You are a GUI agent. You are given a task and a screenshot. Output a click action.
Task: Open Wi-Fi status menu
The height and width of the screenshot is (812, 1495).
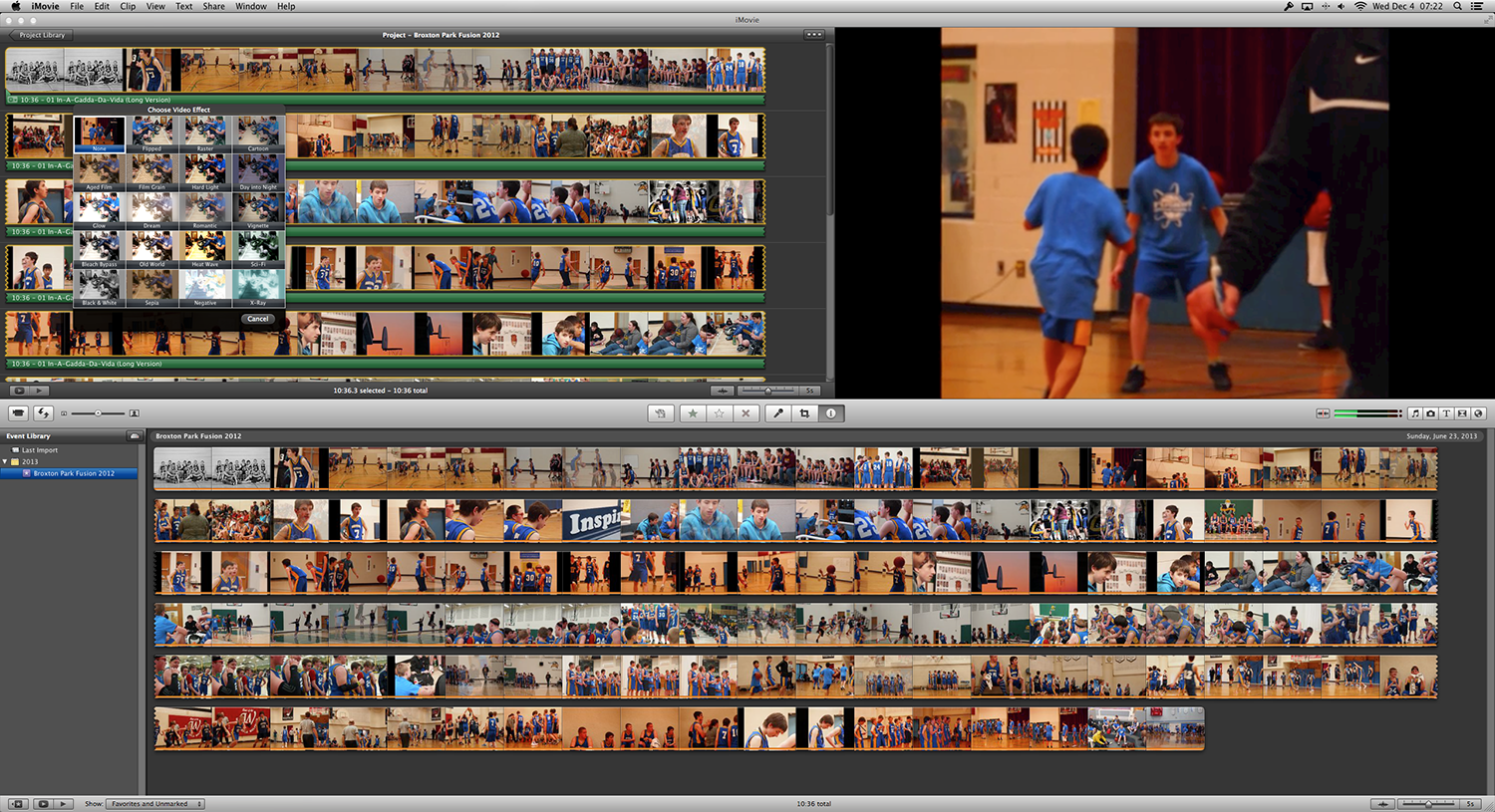[1359, 6]
